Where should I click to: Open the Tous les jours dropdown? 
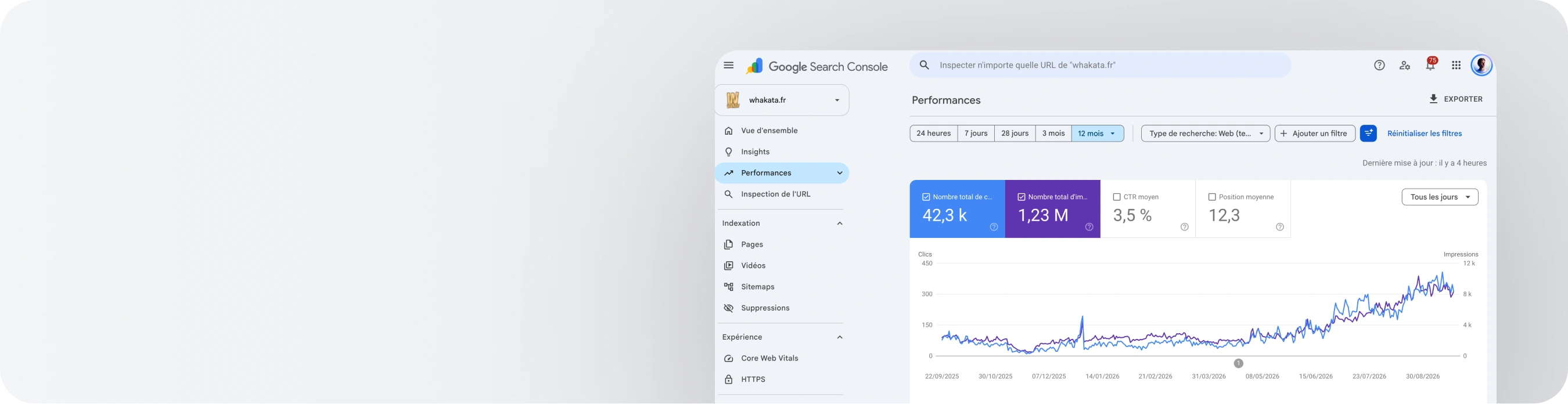(1440, 197)
